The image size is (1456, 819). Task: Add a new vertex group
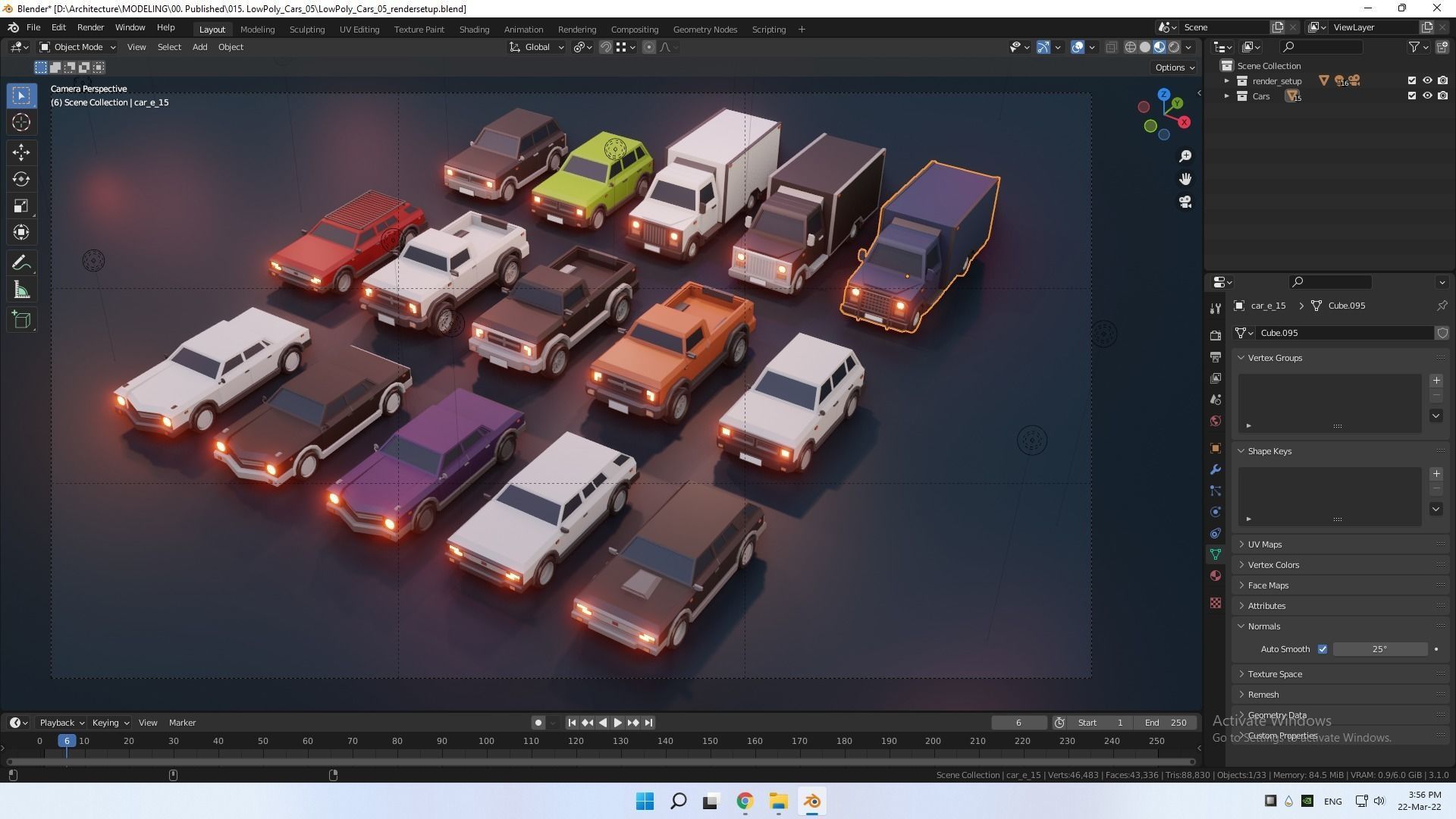pyautogui.click(x=1436, y=381)
